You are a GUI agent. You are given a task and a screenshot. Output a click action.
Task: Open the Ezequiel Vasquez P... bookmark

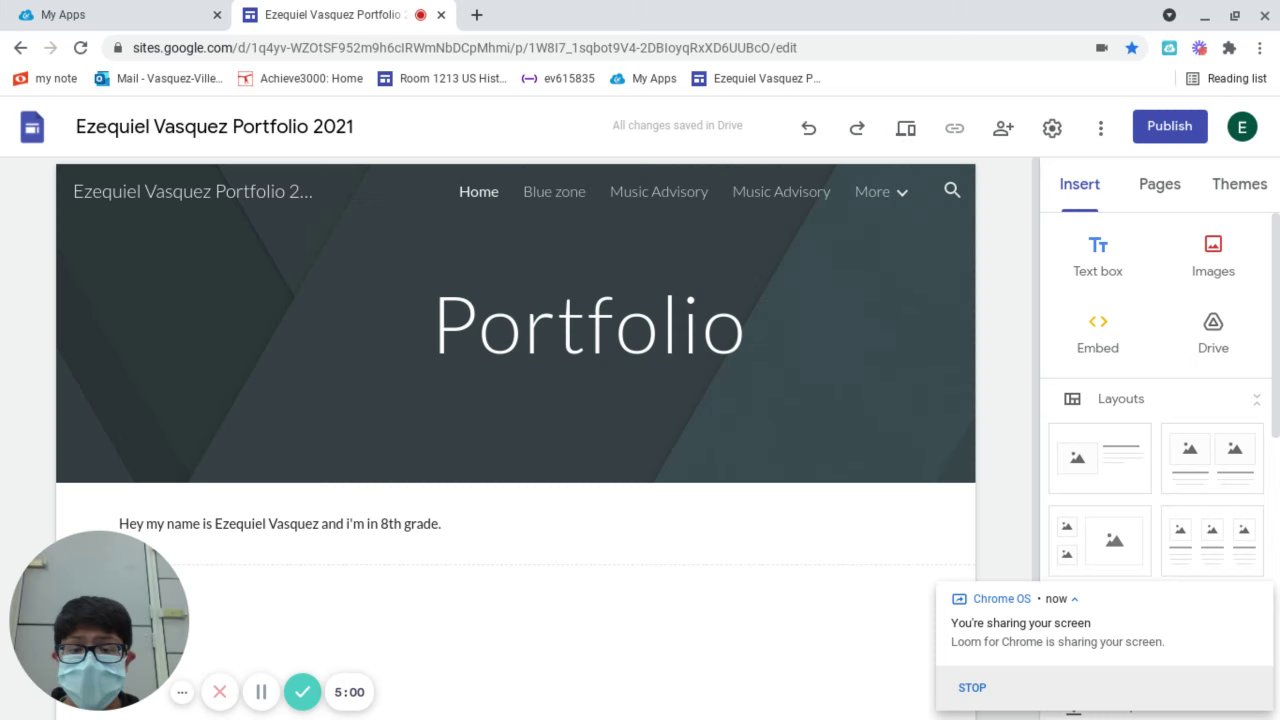(x=756, y=78)
